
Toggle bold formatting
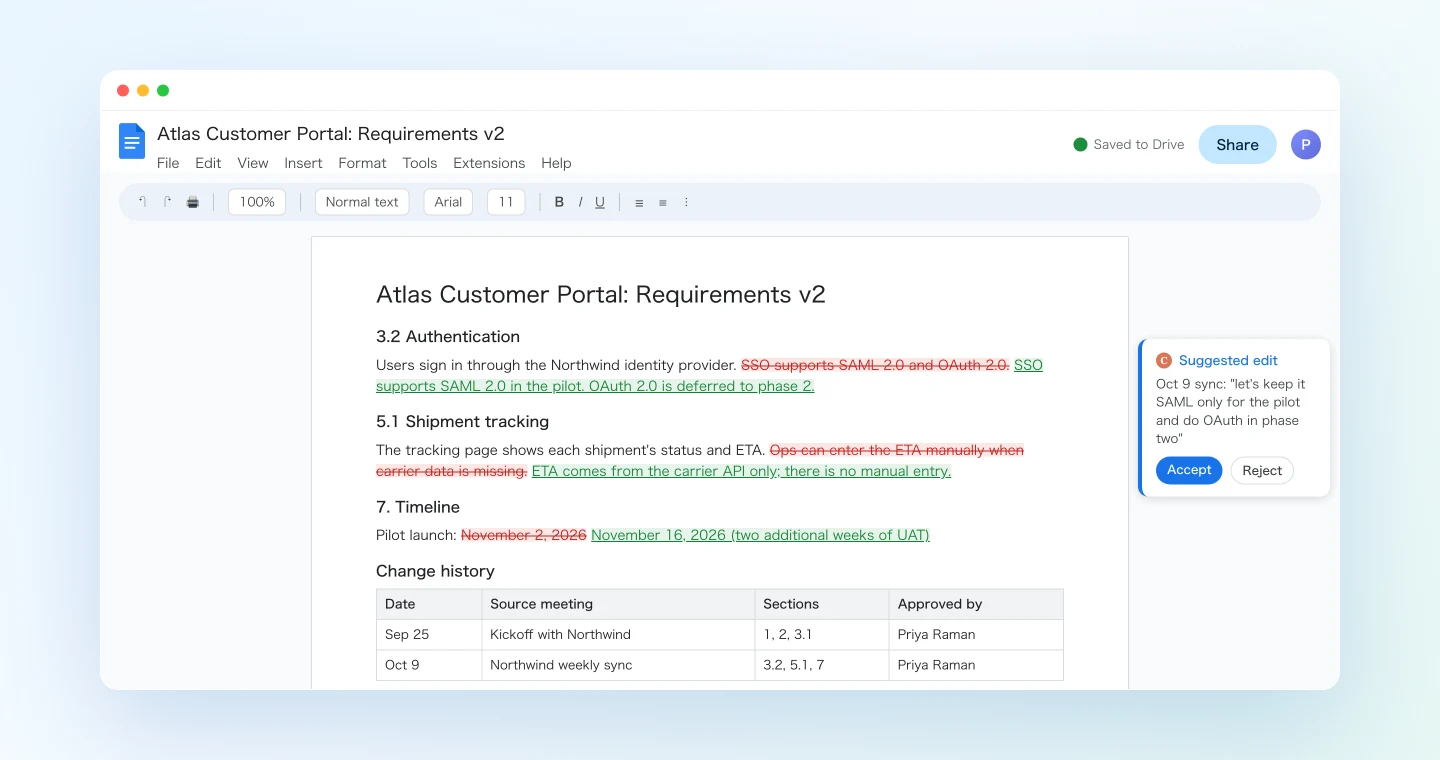(559, 202)
